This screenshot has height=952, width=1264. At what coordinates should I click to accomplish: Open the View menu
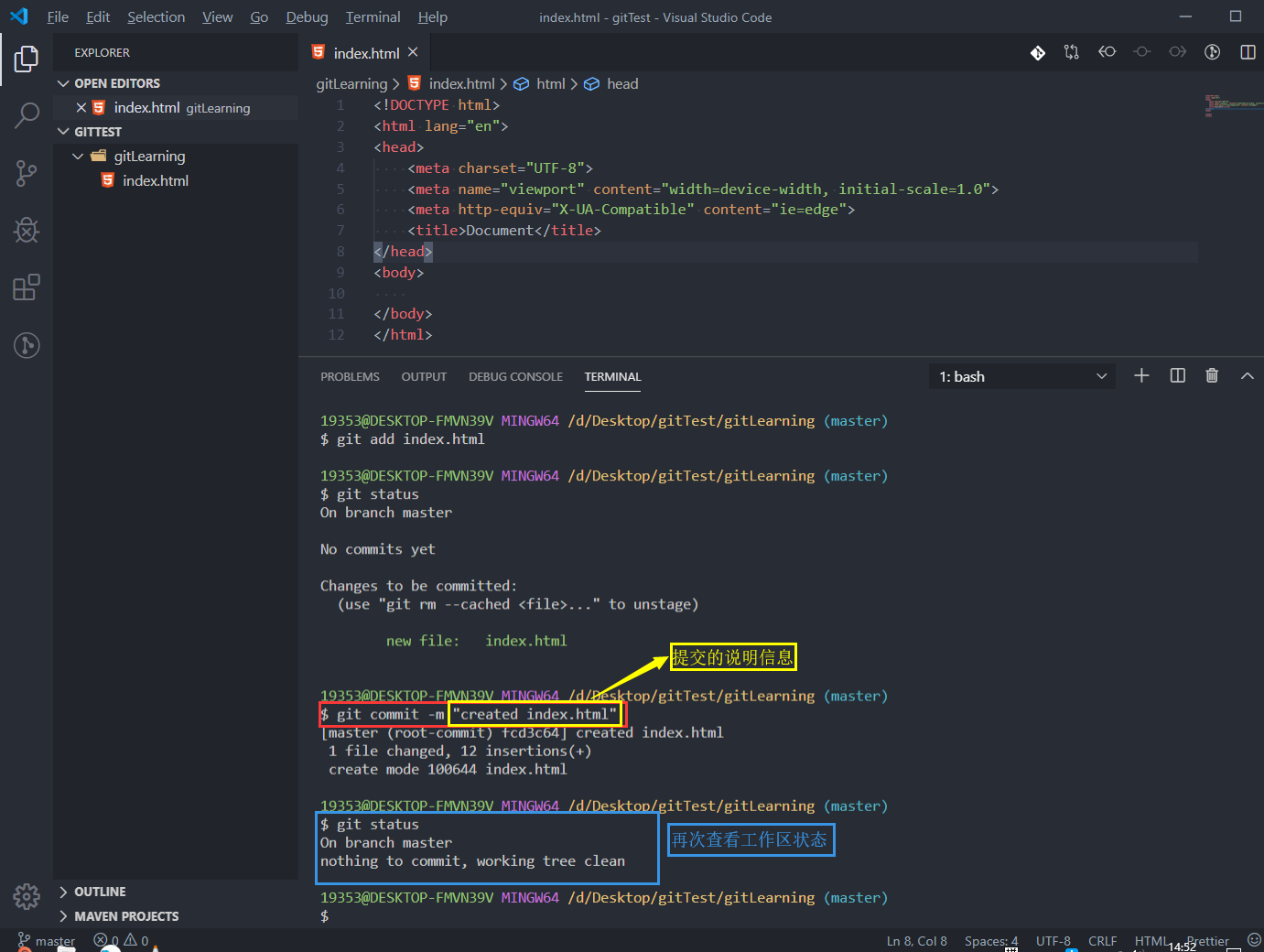[x=217, y=16]
